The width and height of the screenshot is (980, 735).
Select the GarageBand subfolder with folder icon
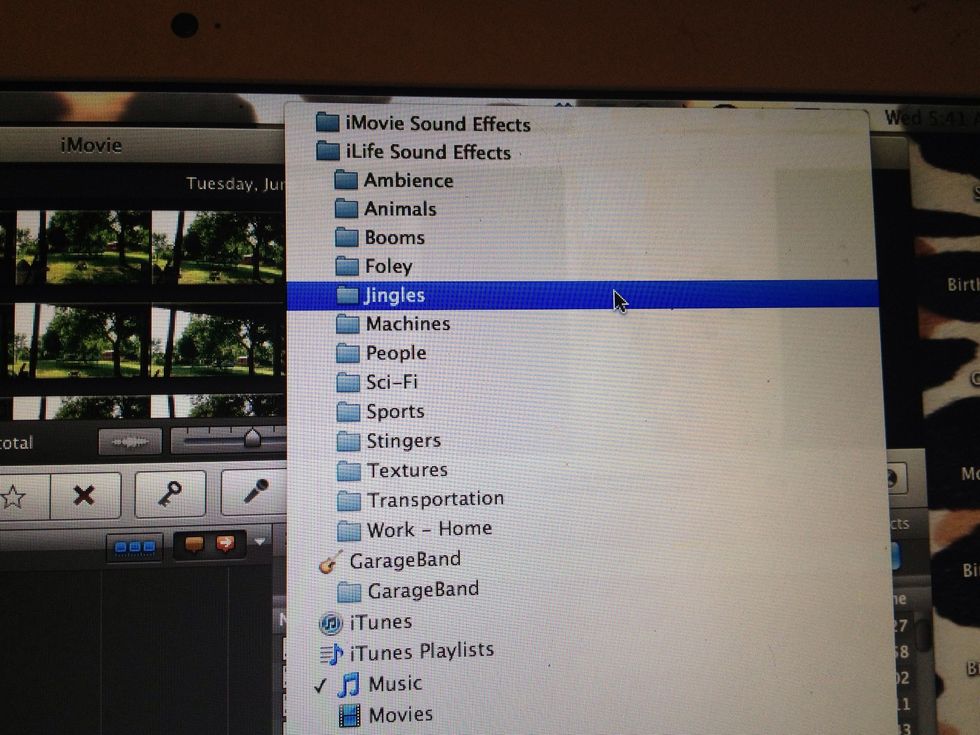[x=423, y=591]
